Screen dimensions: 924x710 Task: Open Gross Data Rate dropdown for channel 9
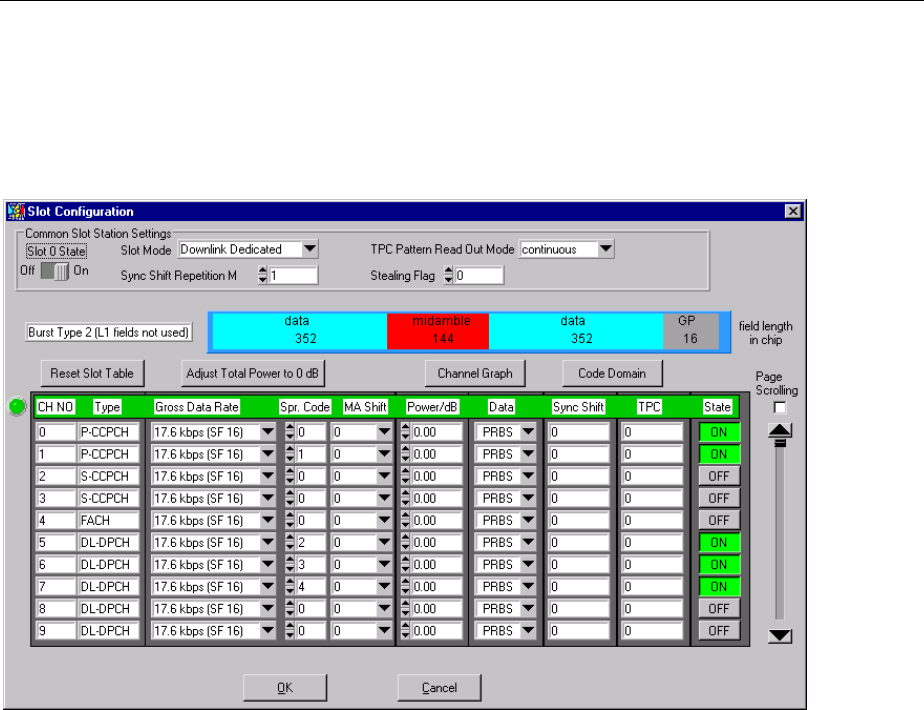click(268, 631)
